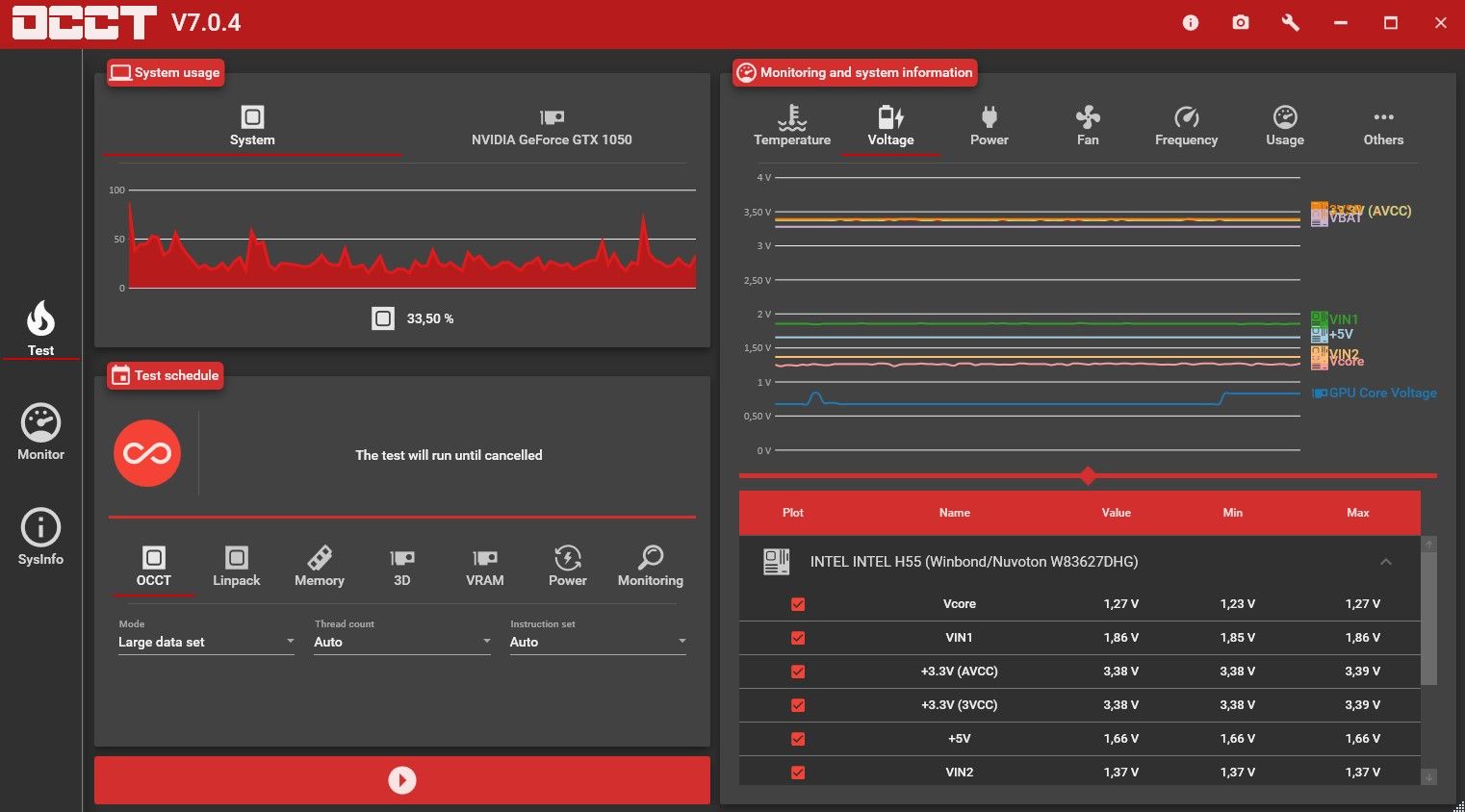1465x812 pixels.
Task: Click the VIN1 min value 1,85 V
Action: (x=1237, y=638)
